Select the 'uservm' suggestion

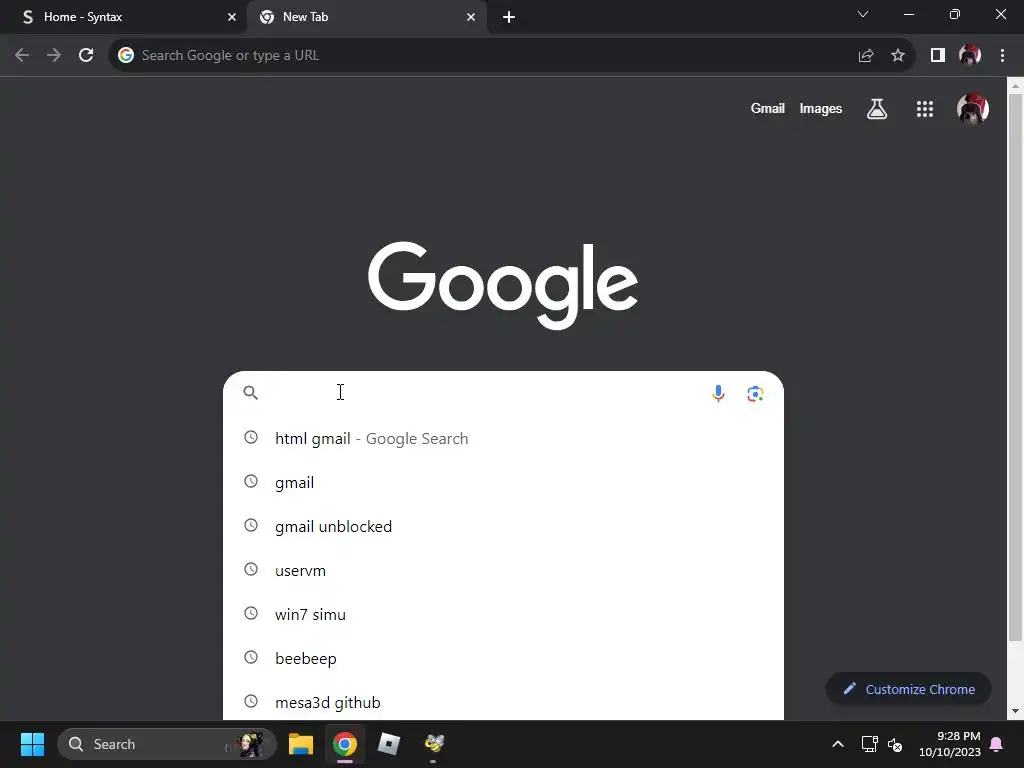pos(504,570)
